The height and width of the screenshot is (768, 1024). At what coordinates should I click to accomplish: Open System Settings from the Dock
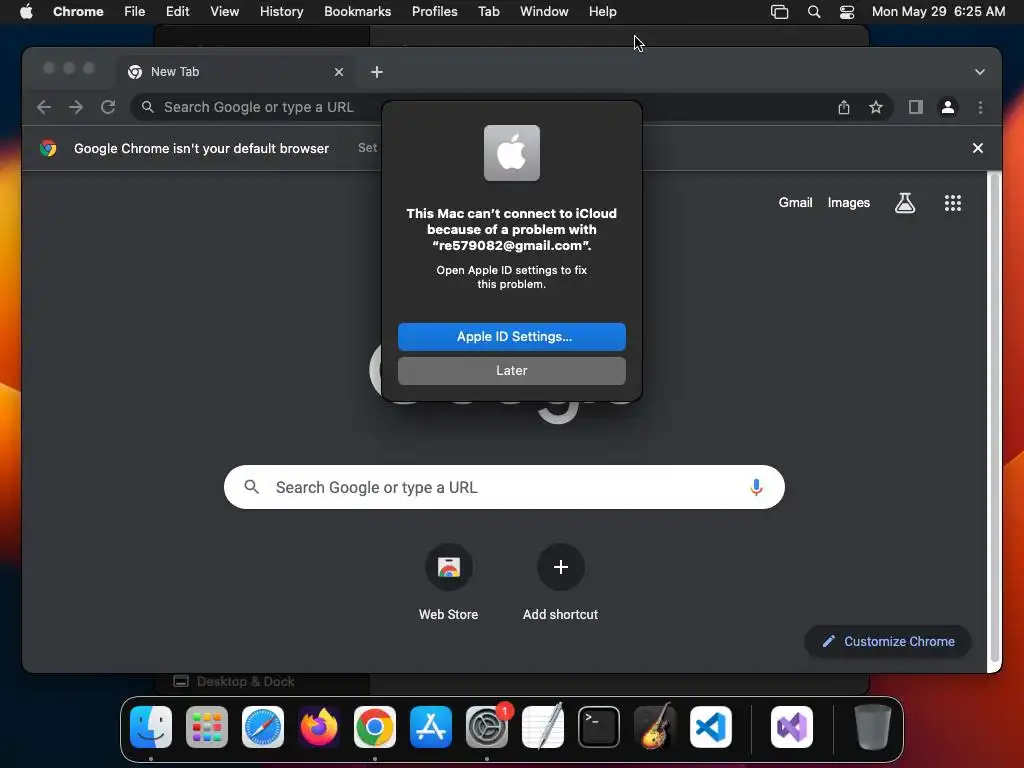click(487, 727)
